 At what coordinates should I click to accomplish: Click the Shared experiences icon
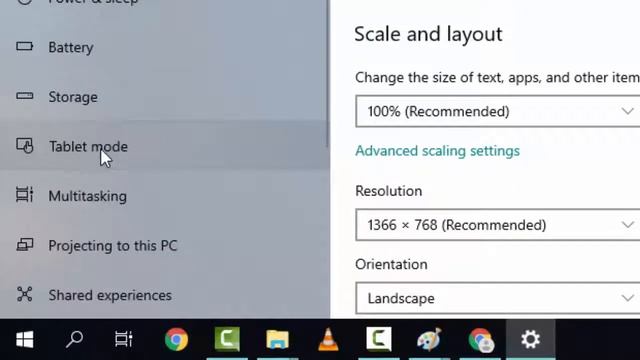click(x=24, y=294)
